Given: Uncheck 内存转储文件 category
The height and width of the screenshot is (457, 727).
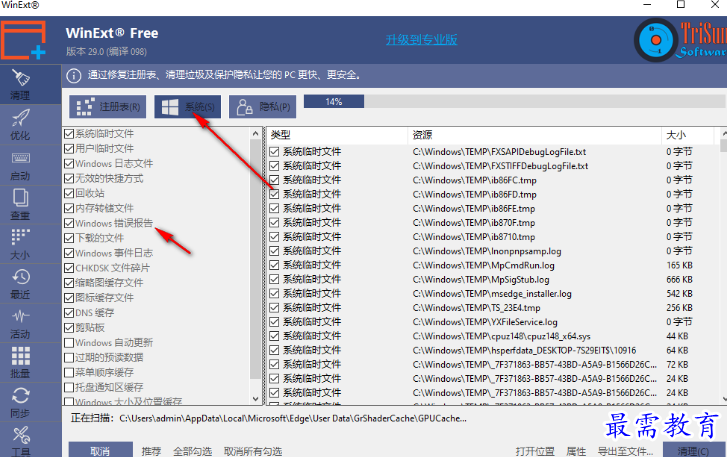Looking at the screenshot, I should click(x=69, y=208).
